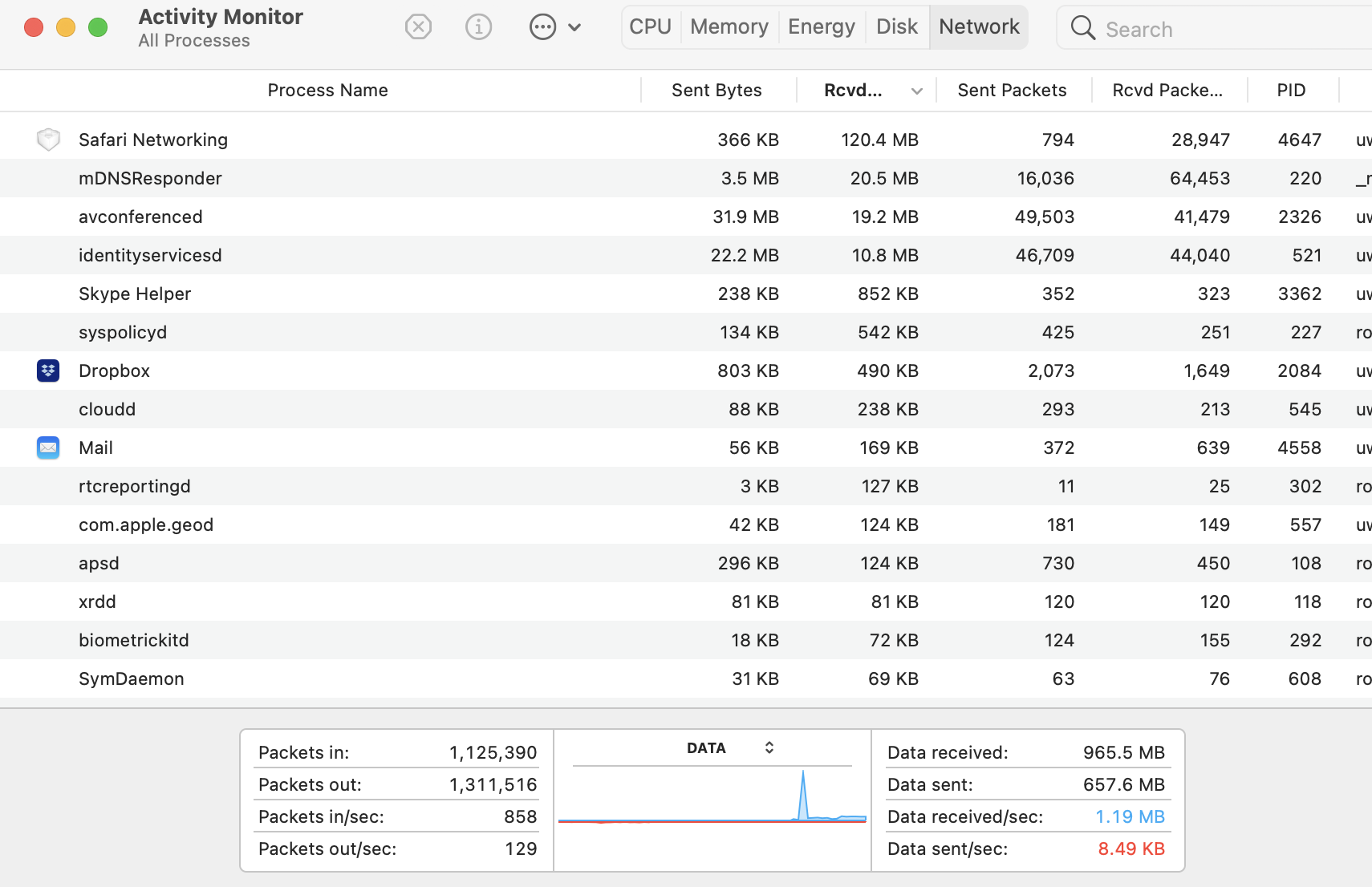Click the green fullscreen window button
The width and height of the screenshot is (1372, 887).
pyautogui.click(x=98, y=27)
